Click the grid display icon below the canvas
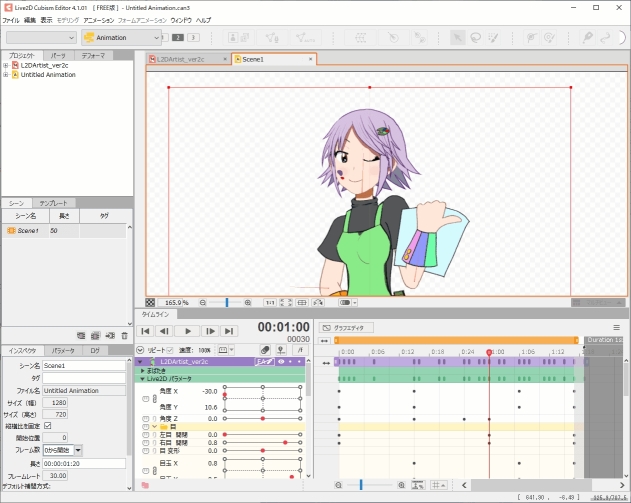This screenshot has width=631, height=503. (x=302, y=303)
